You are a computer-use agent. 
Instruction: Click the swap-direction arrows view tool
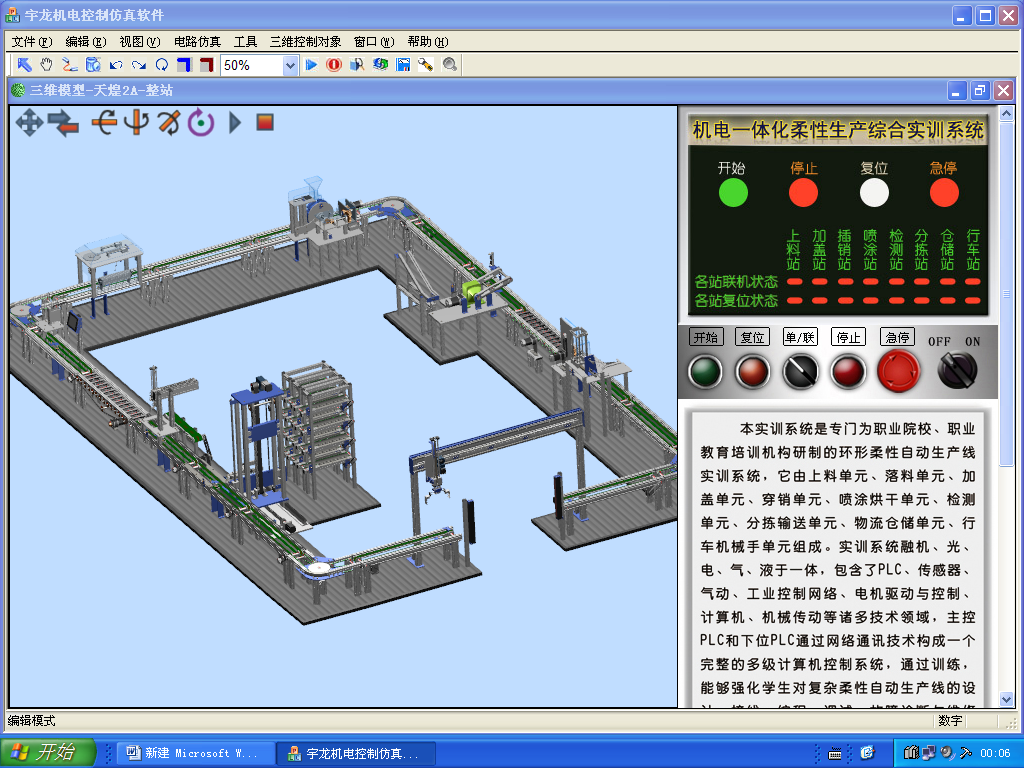click(63, 122)
